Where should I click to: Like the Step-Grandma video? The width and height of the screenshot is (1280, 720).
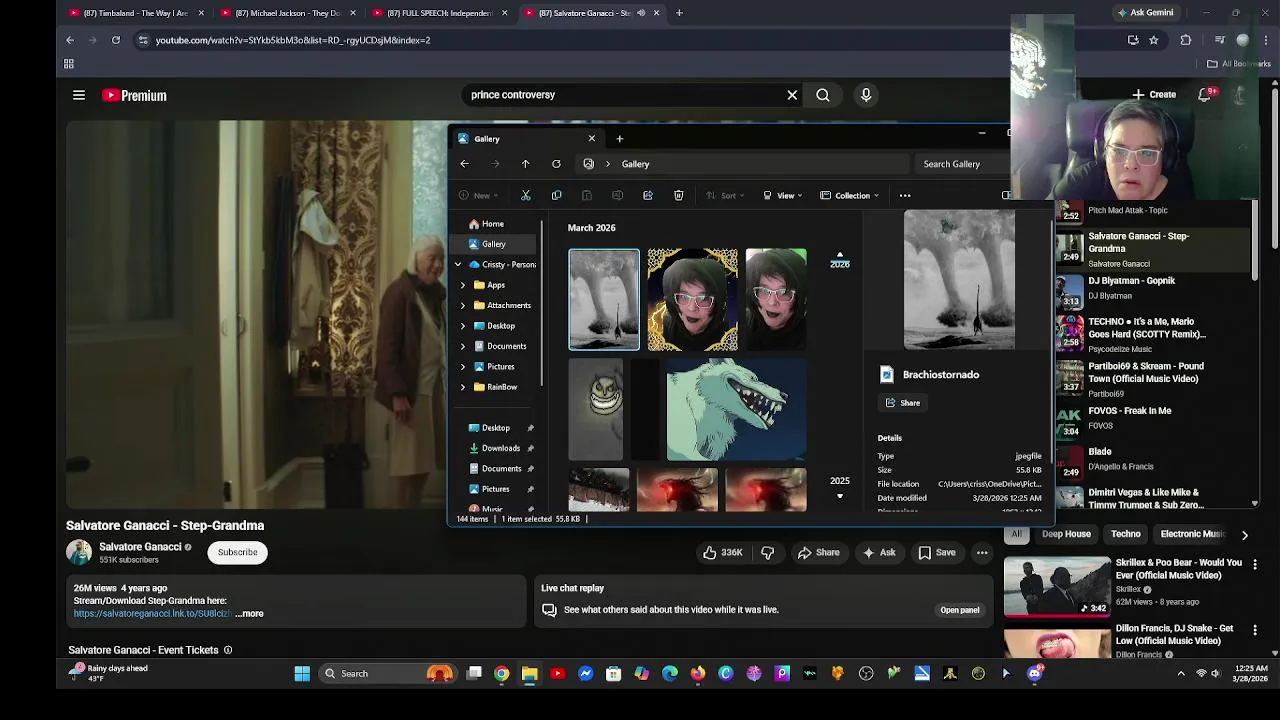point(723,552)
